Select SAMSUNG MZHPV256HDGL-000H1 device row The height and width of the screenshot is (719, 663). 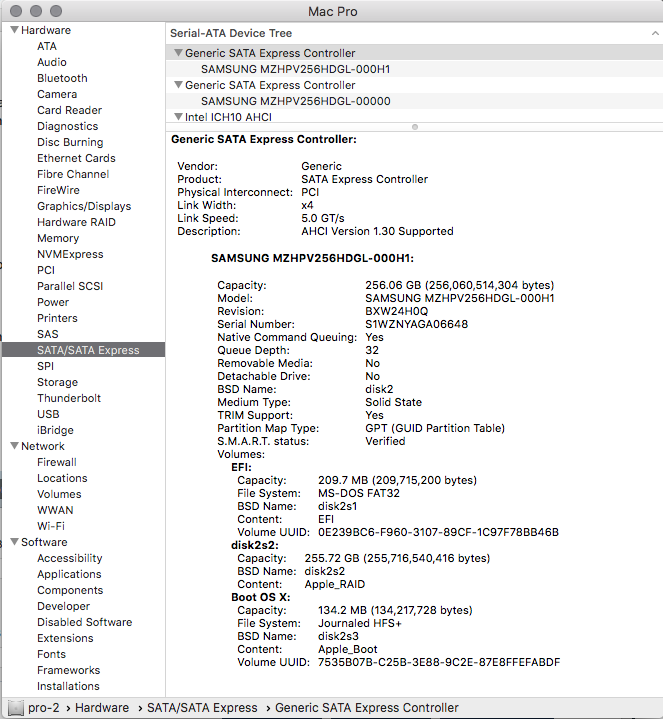[x=414, y=69]
